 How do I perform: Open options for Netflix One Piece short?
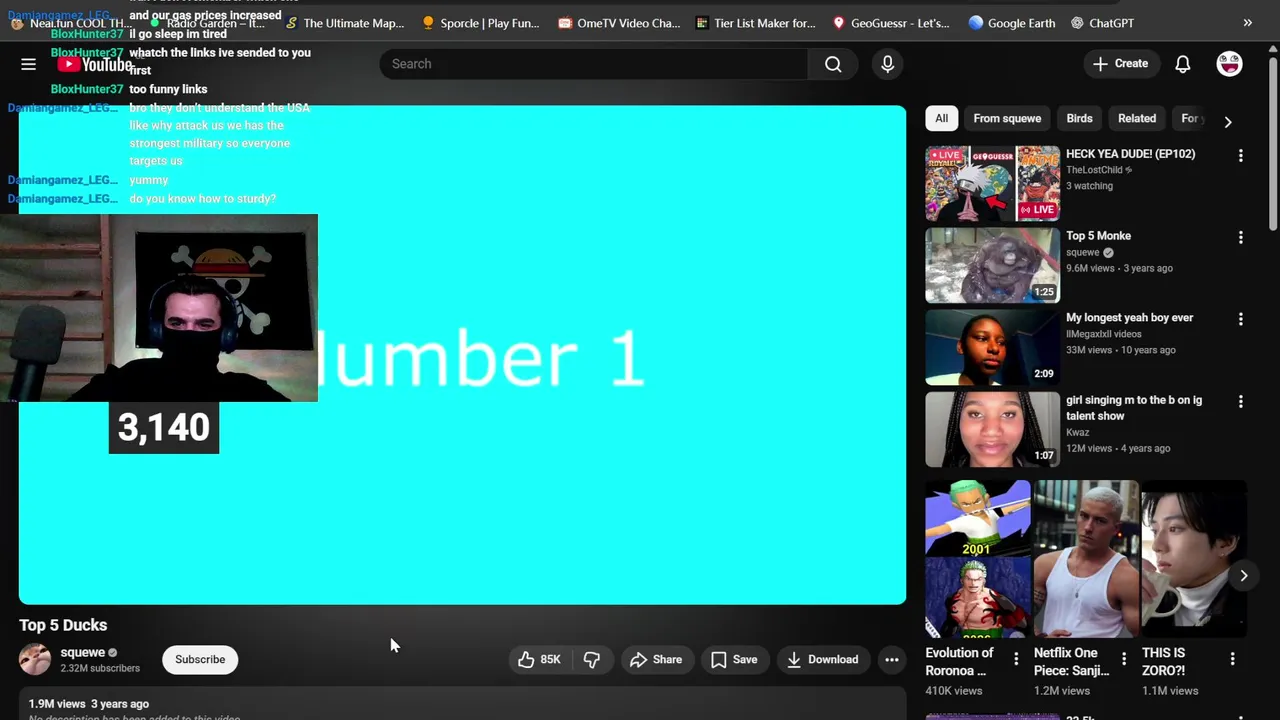1124,659
